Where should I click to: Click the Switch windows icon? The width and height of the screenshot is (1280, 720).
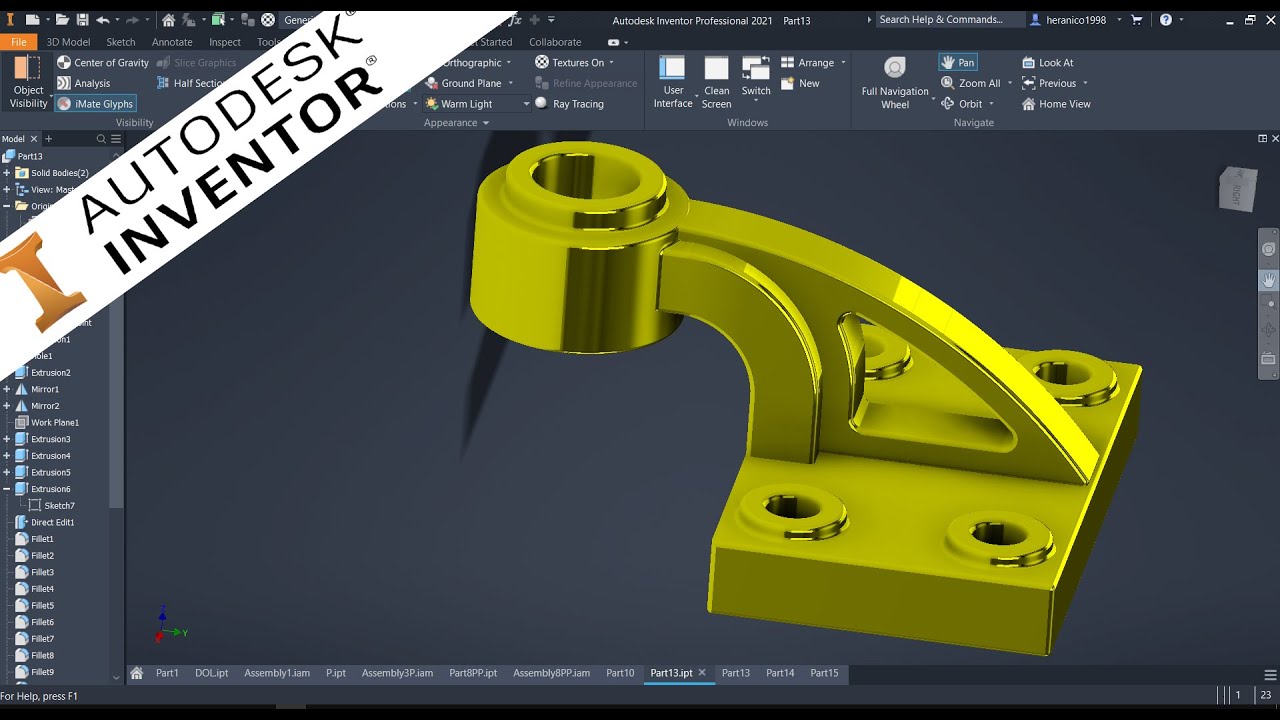(756, 68)
